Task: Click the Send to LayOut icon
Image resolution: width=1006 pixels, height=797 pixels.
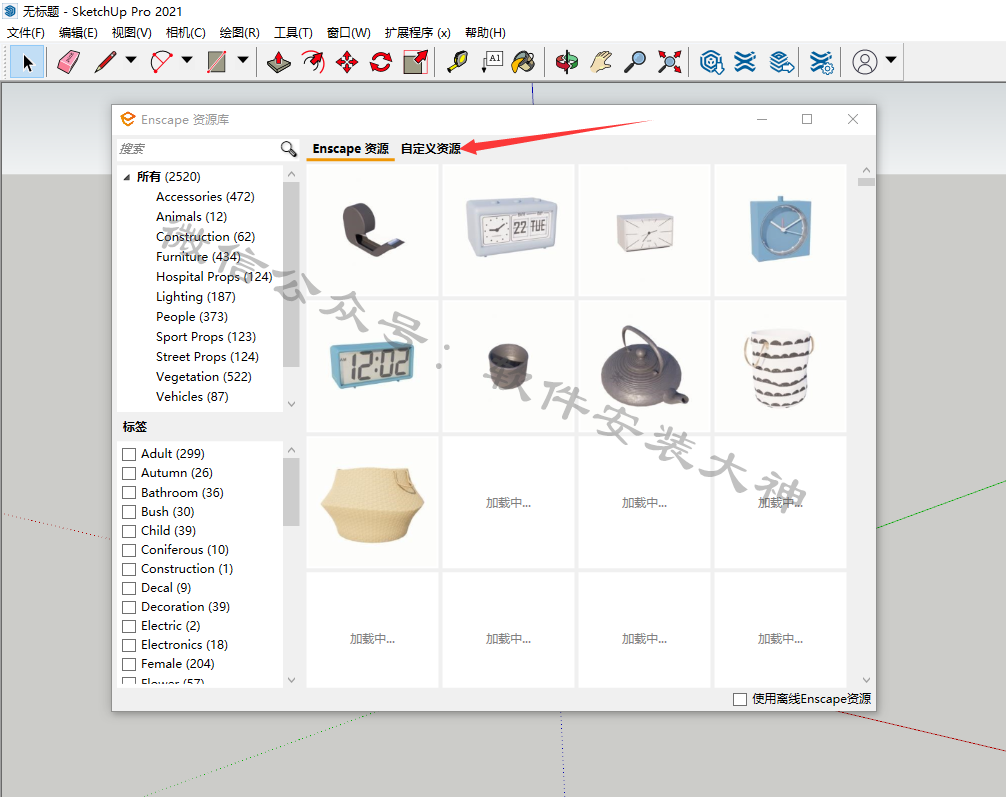Action: coord(781,62)
